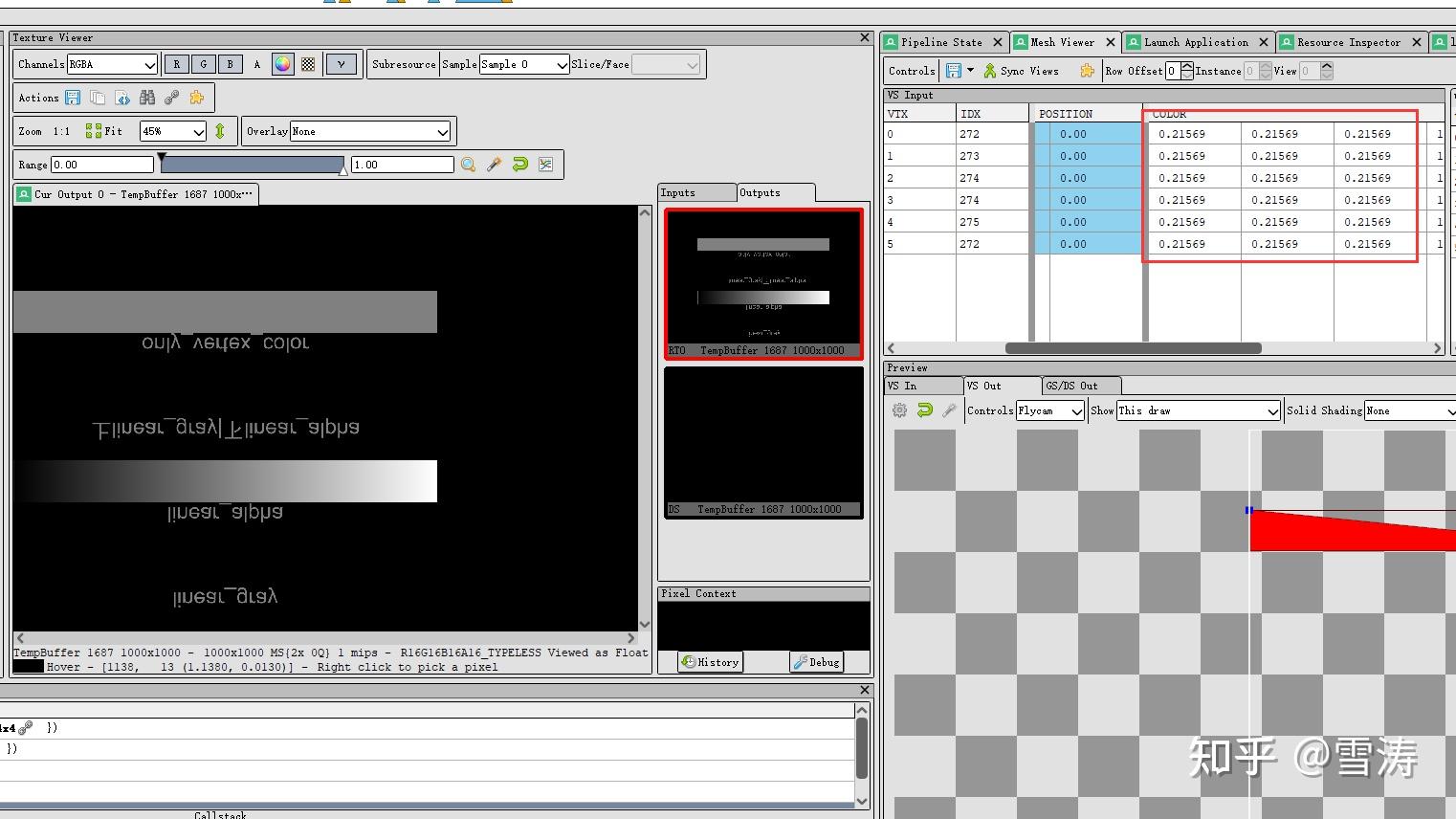Open texture list with binoculars icon
This screenshot has height=819, width=1456.
pyautogui.click(x=147, y=98)
